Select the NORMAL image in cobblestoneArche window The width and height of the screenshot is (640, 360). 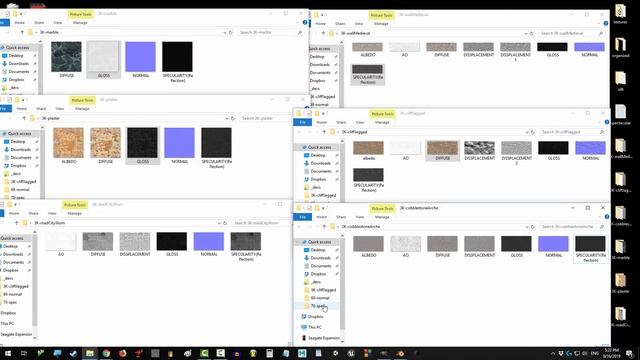(553, 246)
